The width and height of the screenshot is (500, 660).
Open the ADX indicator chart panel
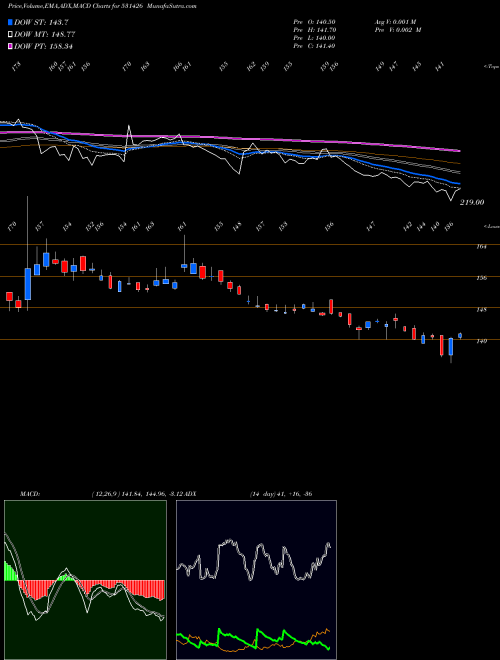pos(256,580)
